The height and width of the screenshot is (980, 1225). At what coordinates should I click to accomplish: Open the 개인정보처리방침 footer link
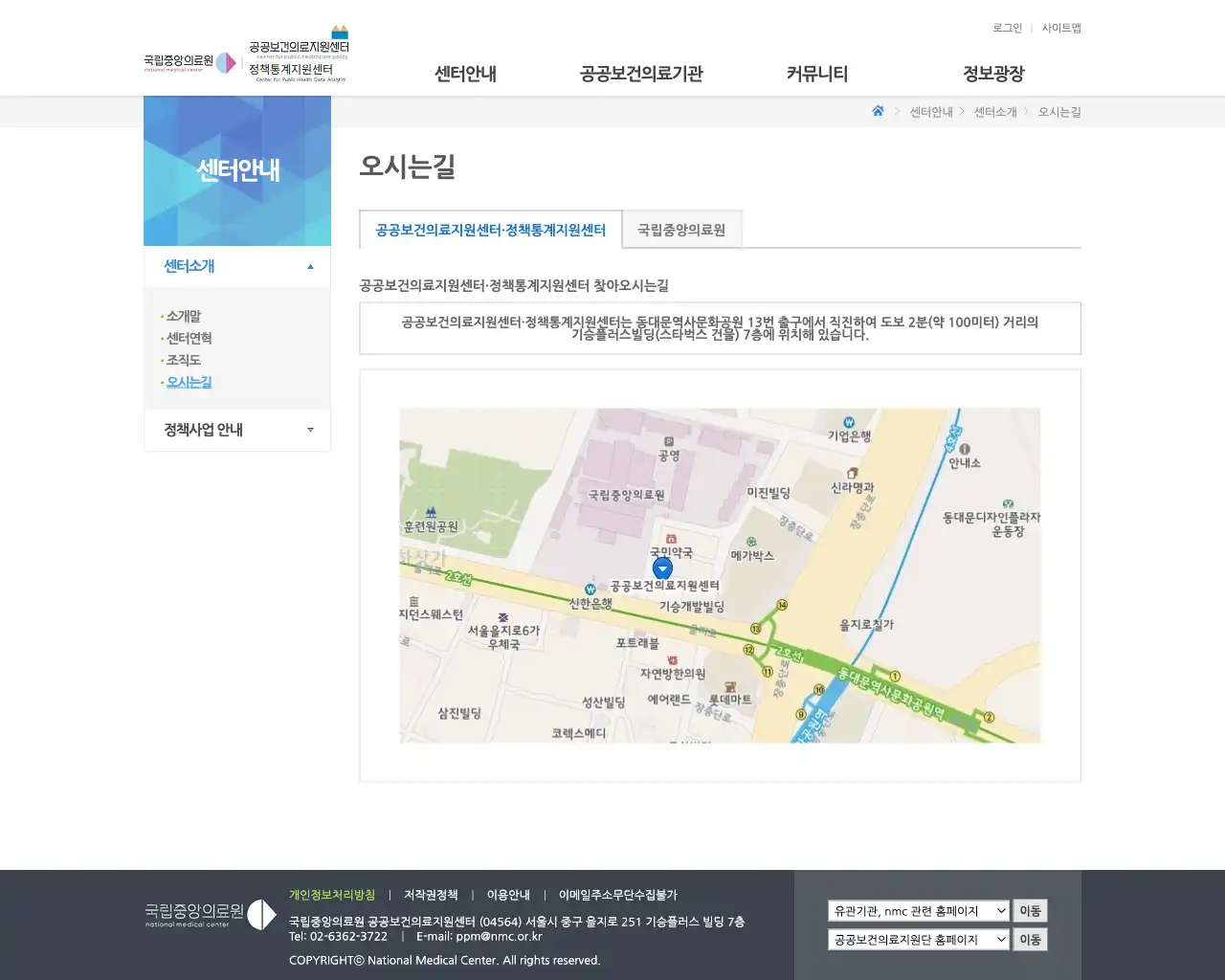coord(331,894)
